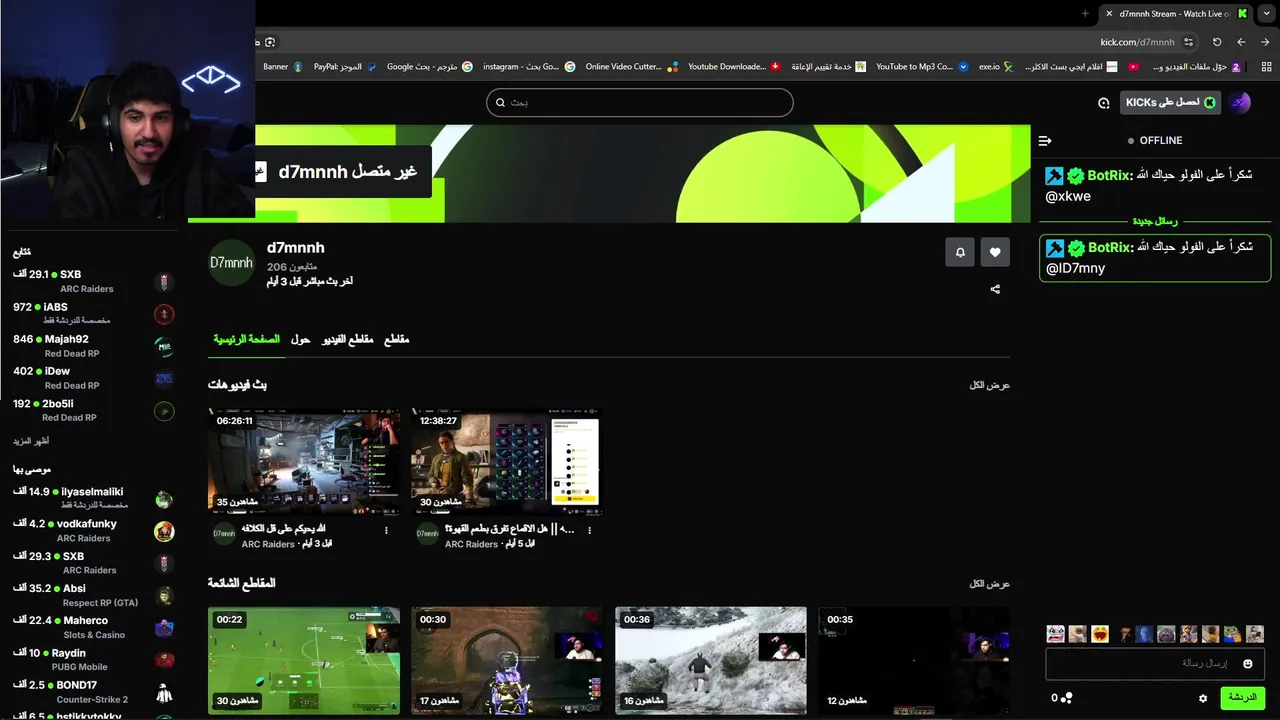Switch to the 'الصفحة الرئيسية' tab
The image size is (1280, 720).
pyautogui.click(x=246, y=340)
